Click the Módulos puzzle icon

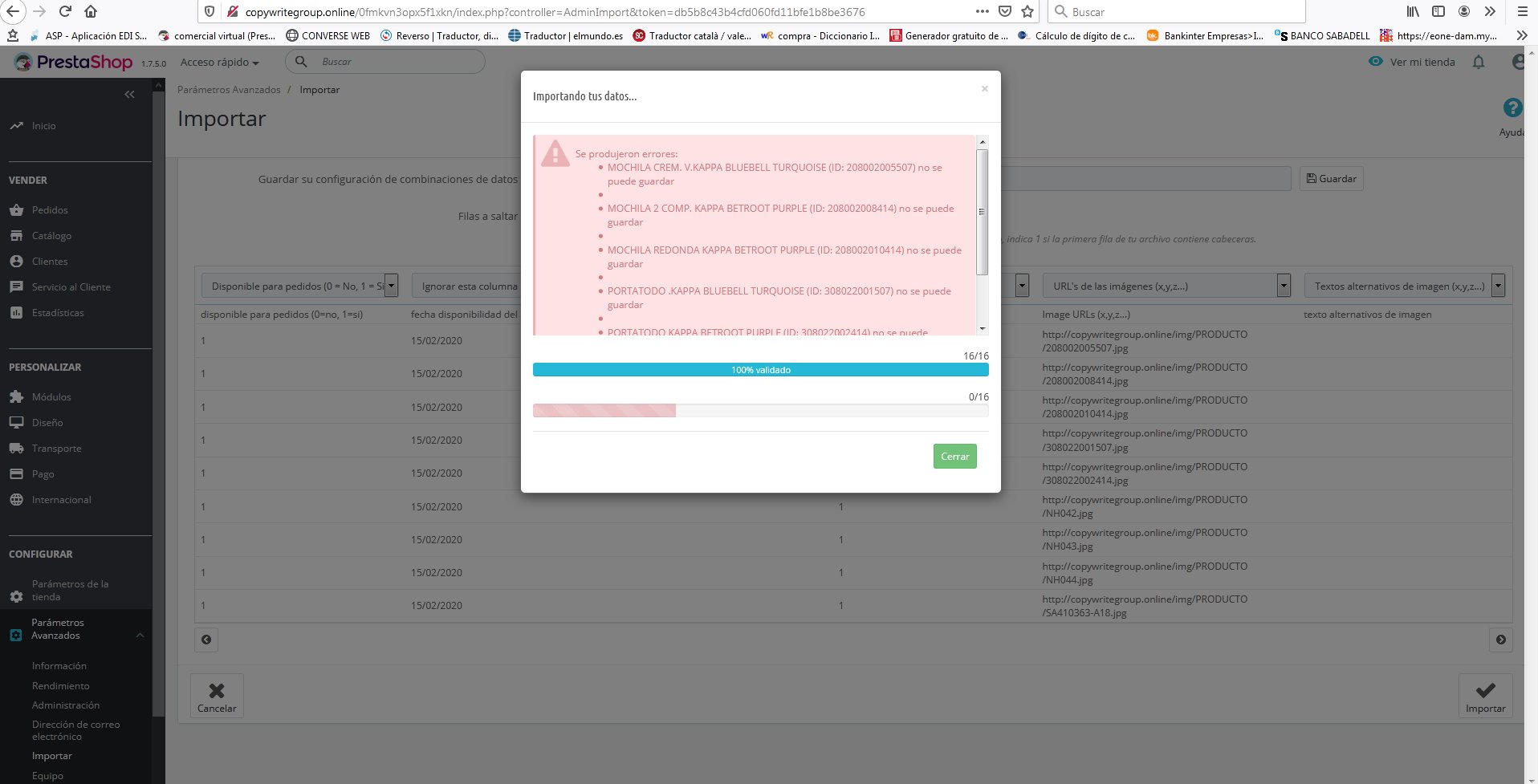(16, 397)
